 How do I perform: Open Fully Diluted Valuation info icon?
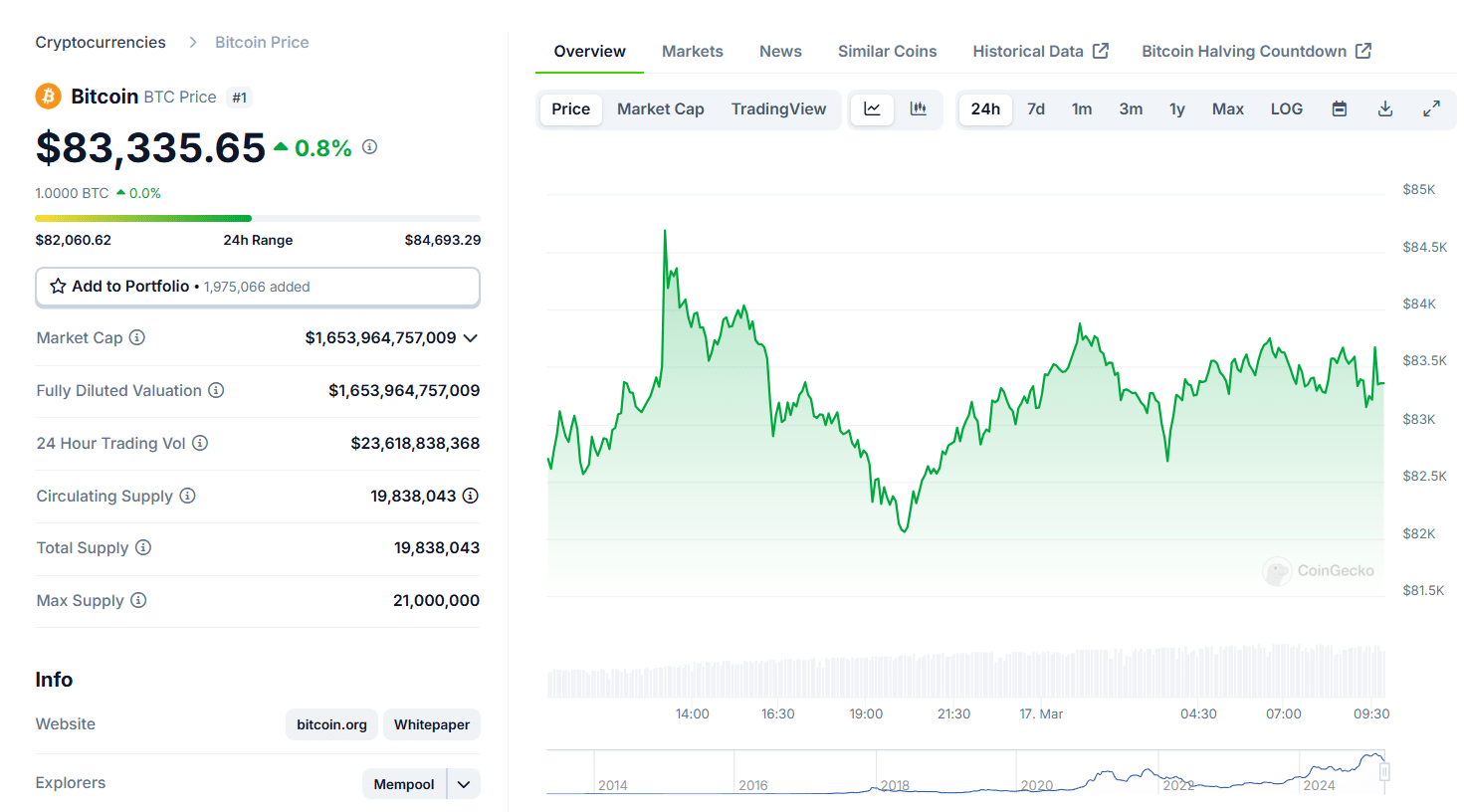click(216, 390)
